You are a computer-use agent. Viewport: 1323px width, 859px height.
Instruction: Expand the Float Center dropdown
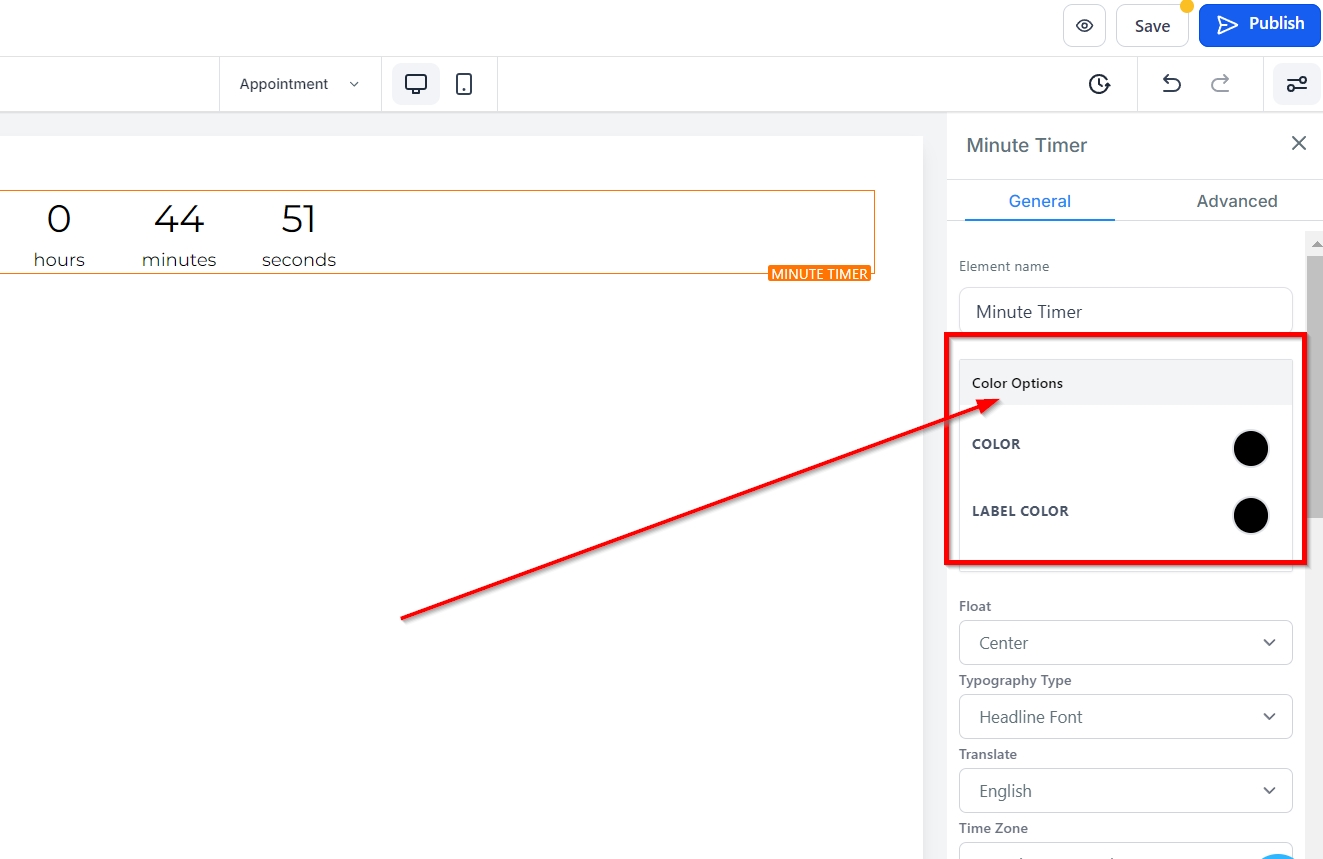click(x=1125, y=643)
